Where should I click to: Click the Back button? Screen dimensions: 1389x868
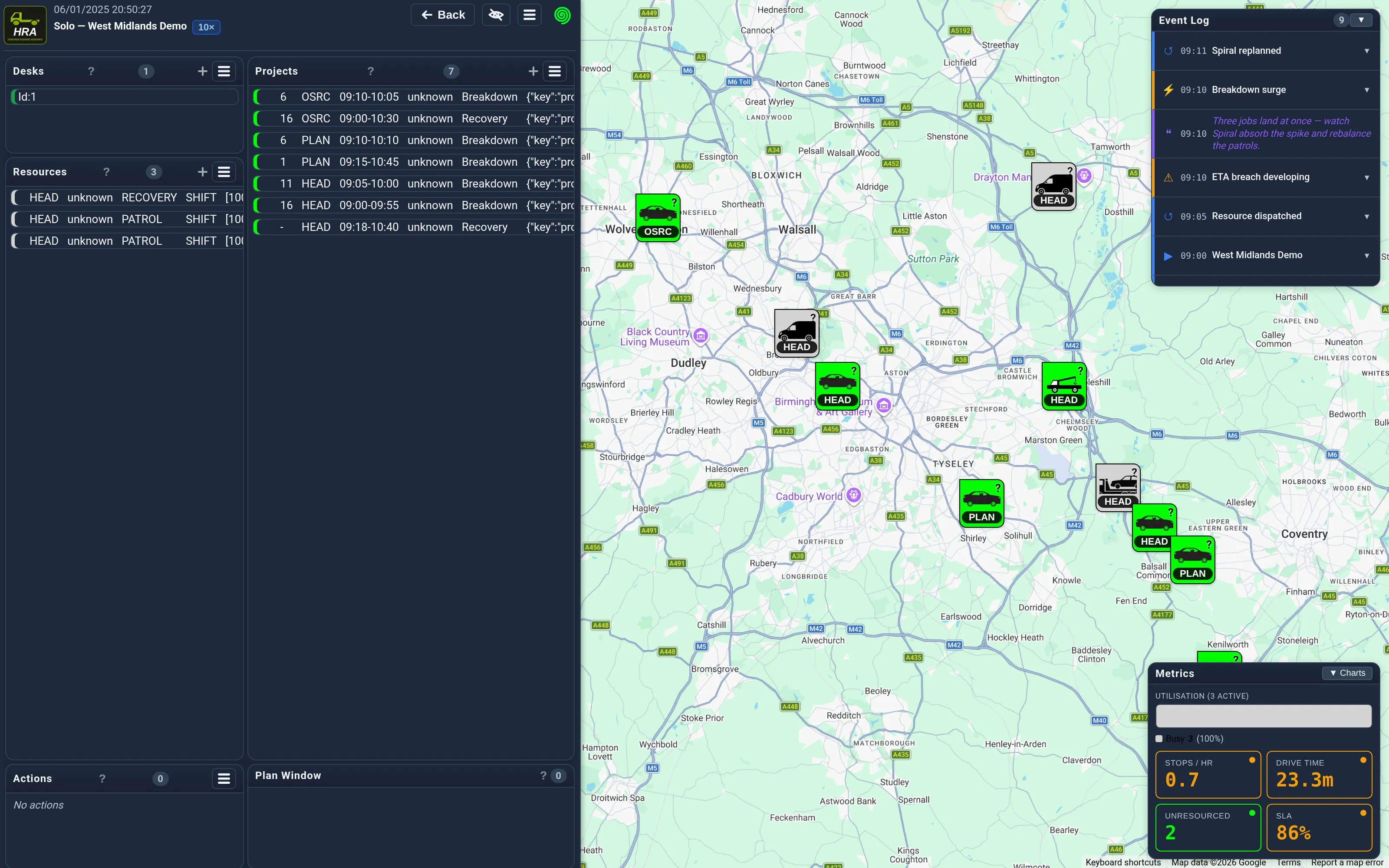[x=443, y=15]
